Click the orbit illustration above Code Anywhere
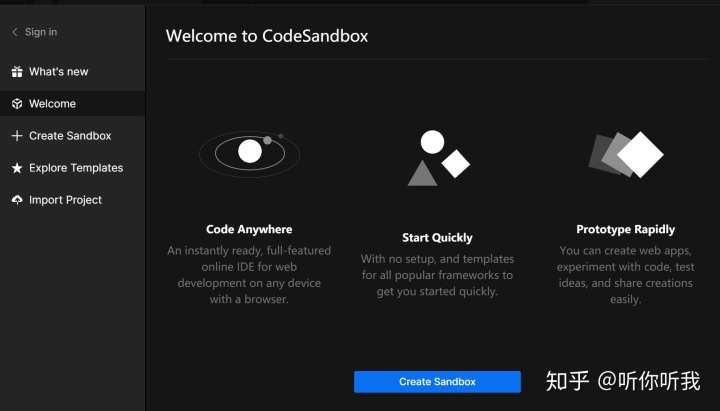The height and width of the screenshot is (411, 720). (x=249, y=153)
